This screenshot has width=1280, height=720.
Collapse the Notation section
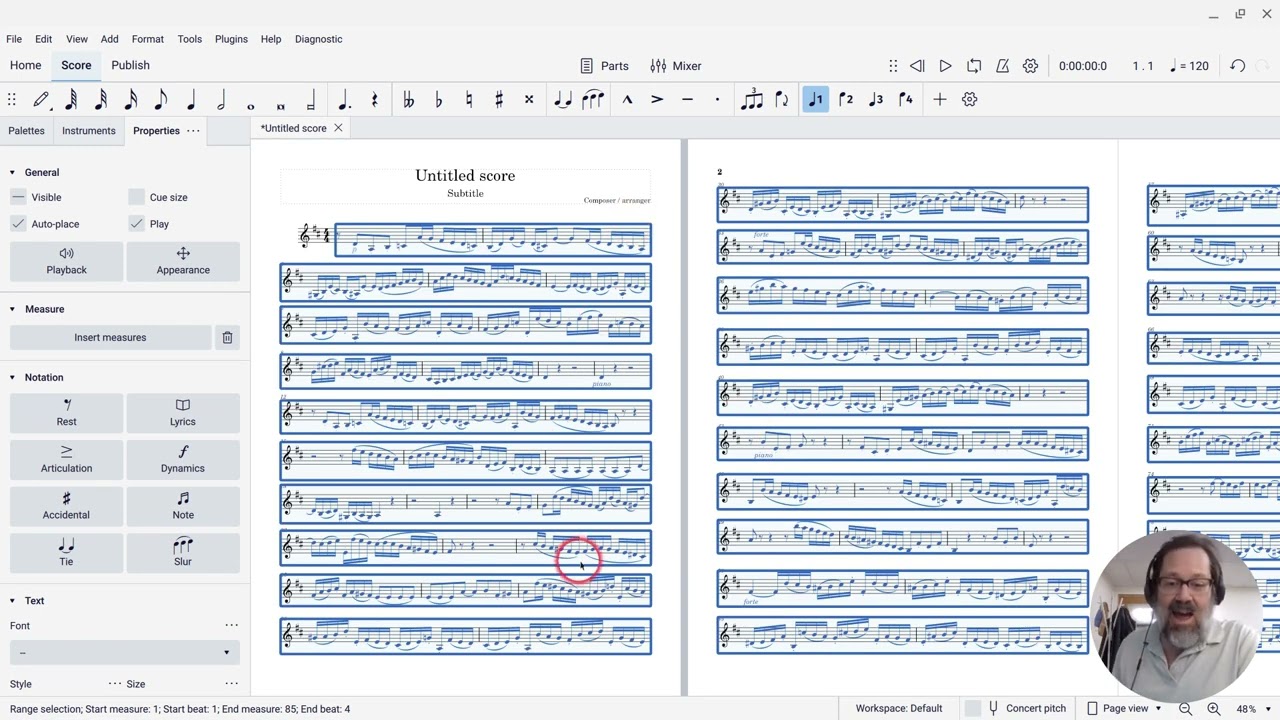click(x=12, y=377)
